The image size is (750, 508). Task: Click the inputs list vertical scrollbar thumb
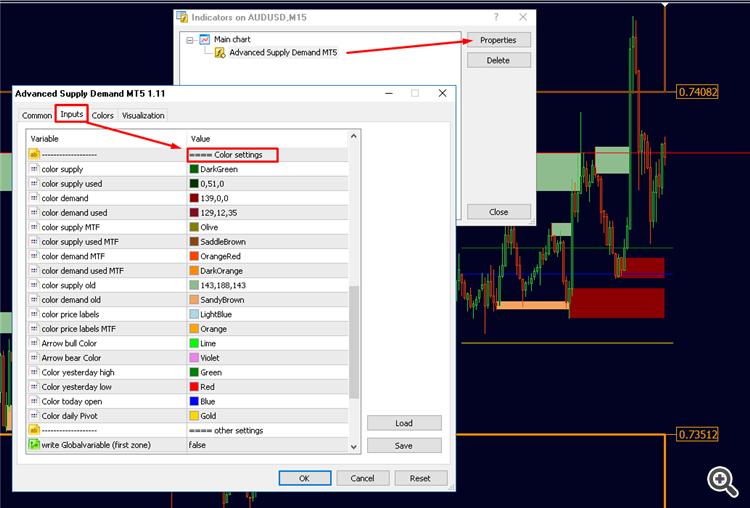pos(353,342)
